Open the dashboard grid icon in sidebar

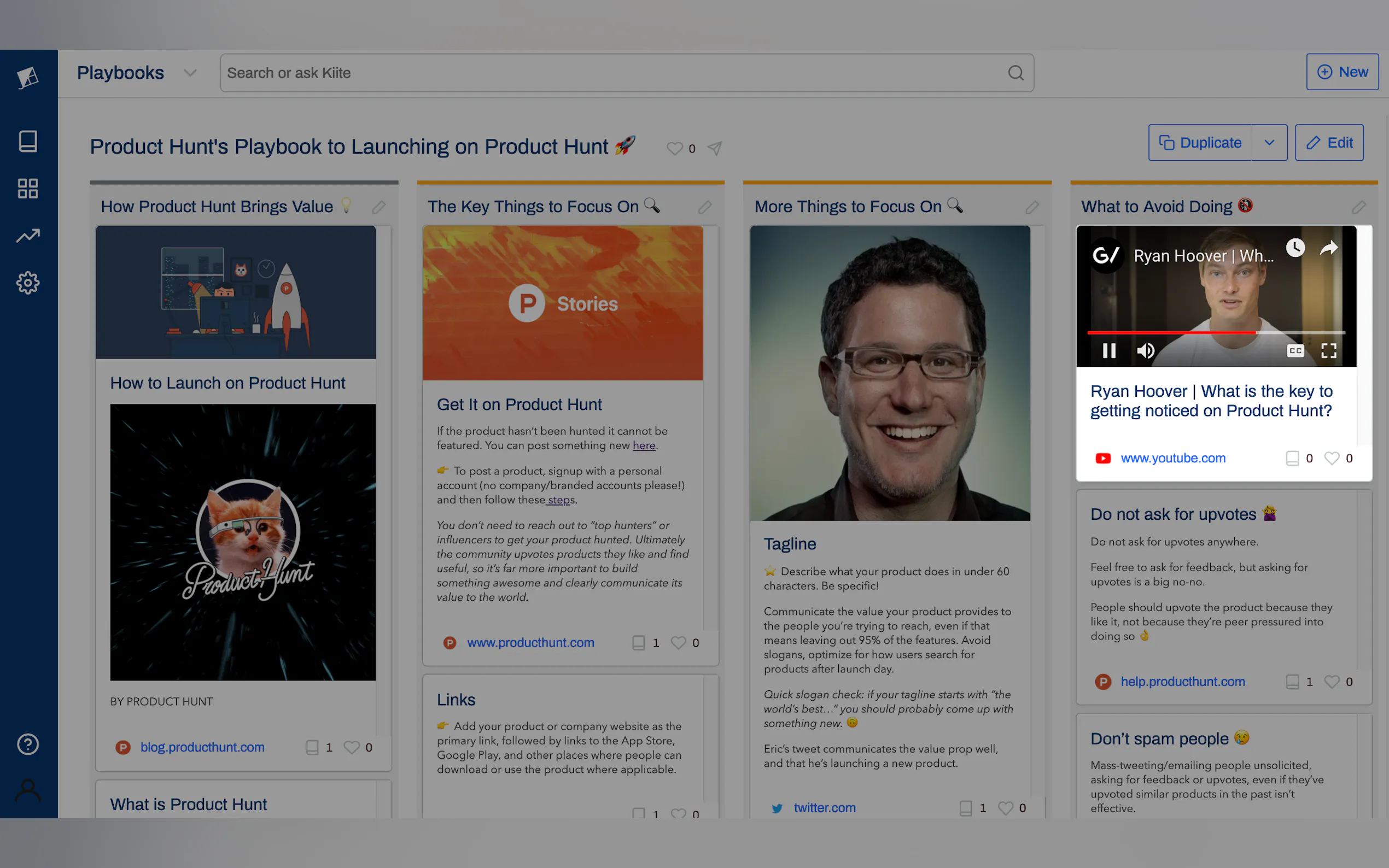27,188
